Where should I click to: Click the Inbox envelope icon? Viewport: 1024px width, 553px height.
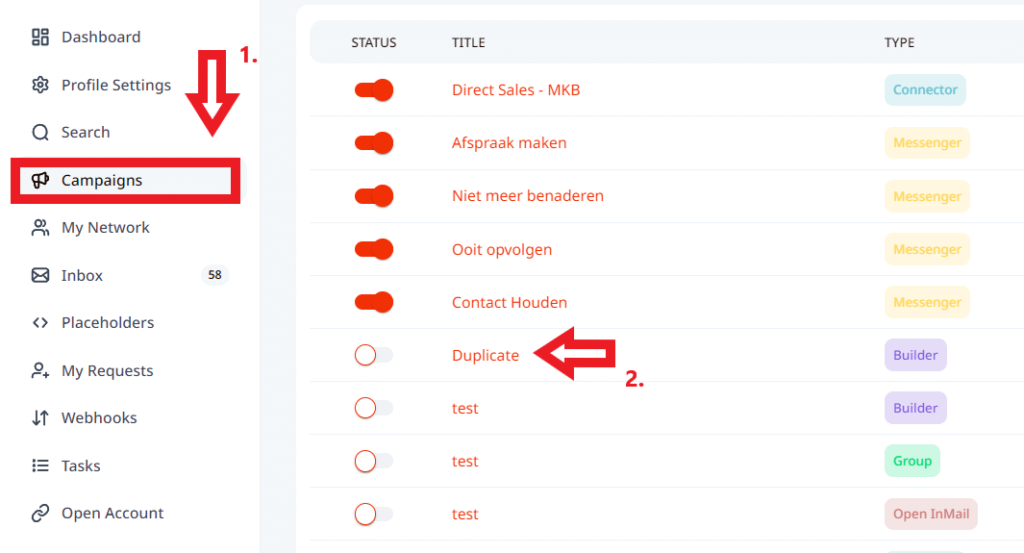click(x=40, y=276)
